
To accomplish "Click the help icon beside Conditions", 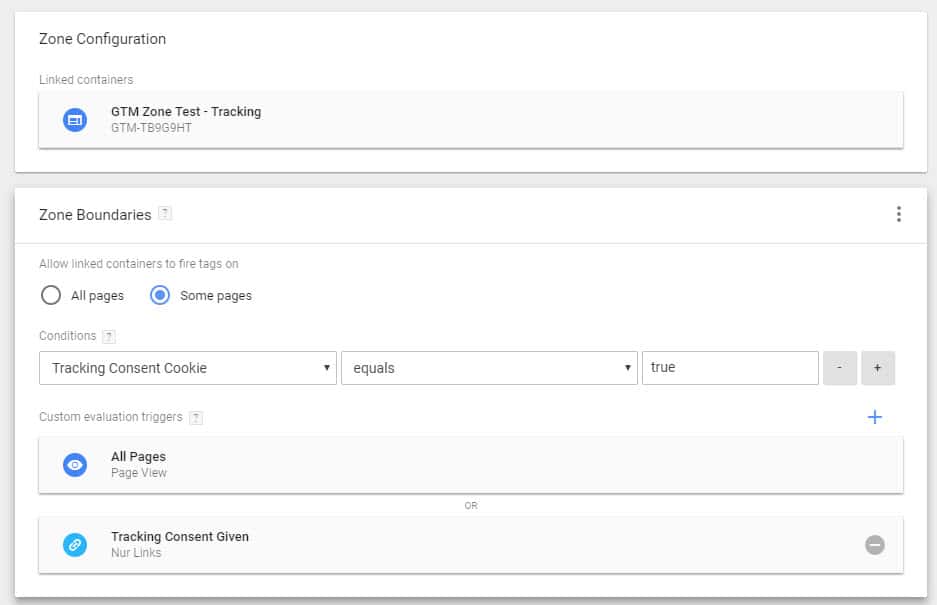I will (109, 336).
